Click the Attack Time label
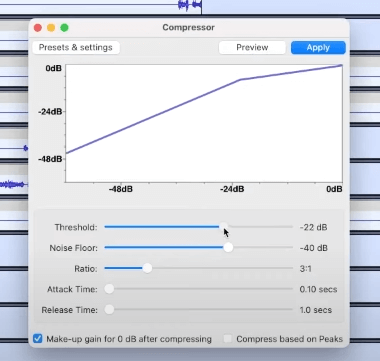Screen dimensions: 380x361 coord(72,289)
